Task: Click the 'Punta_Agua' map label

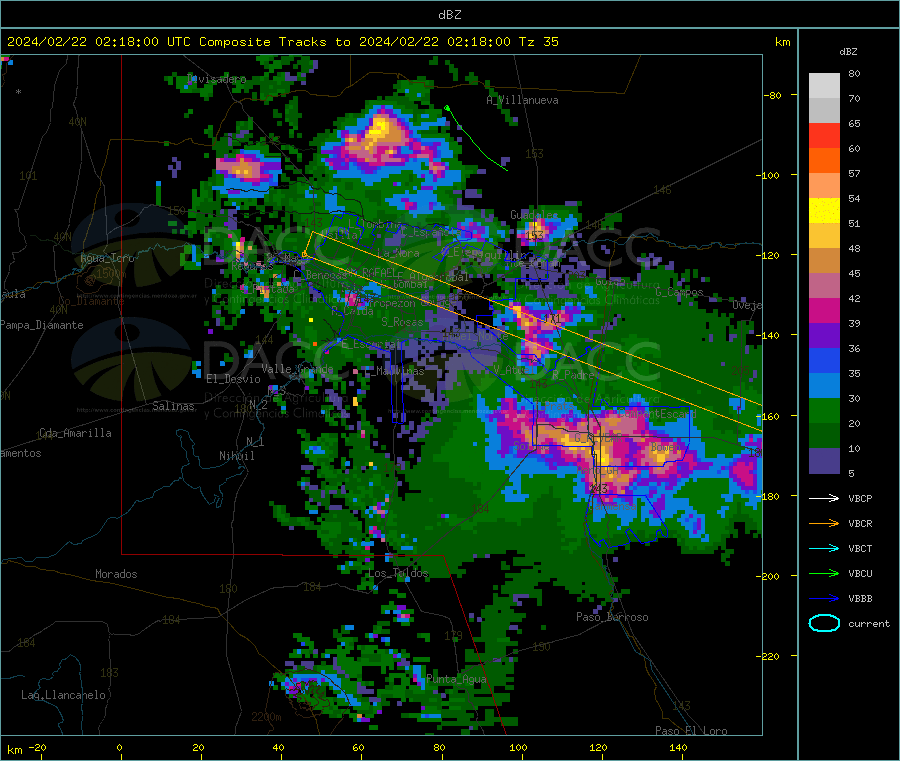Action: tap(456, 680)
